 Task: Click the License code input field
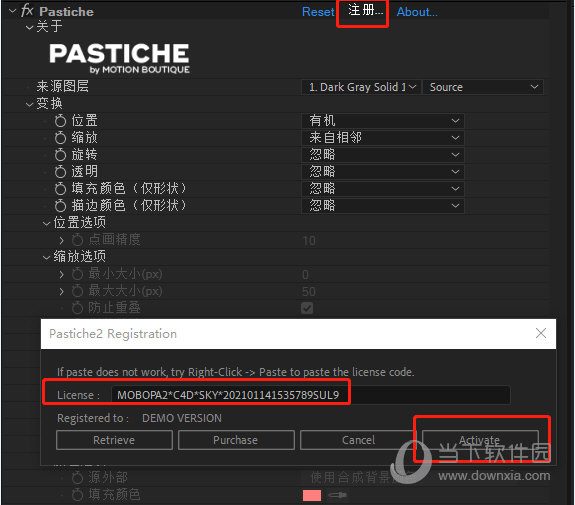(x=310, y=395)
